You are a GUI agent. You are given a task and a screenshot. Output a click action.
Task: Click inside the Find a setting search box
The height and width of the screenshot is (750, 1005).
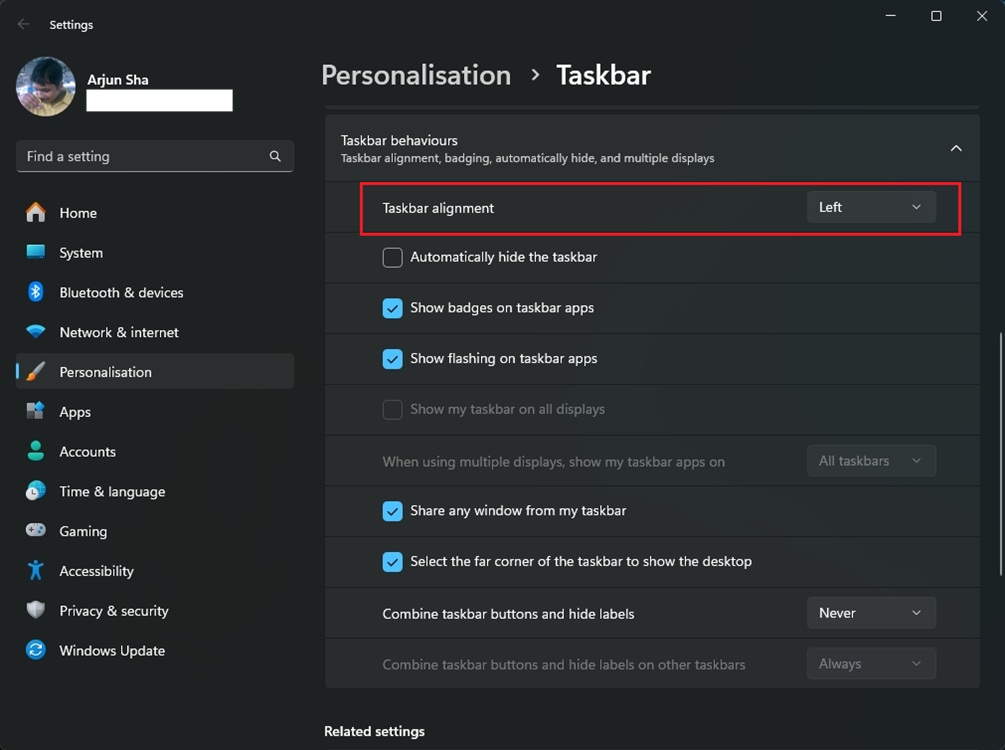click(x=155, y=156)
